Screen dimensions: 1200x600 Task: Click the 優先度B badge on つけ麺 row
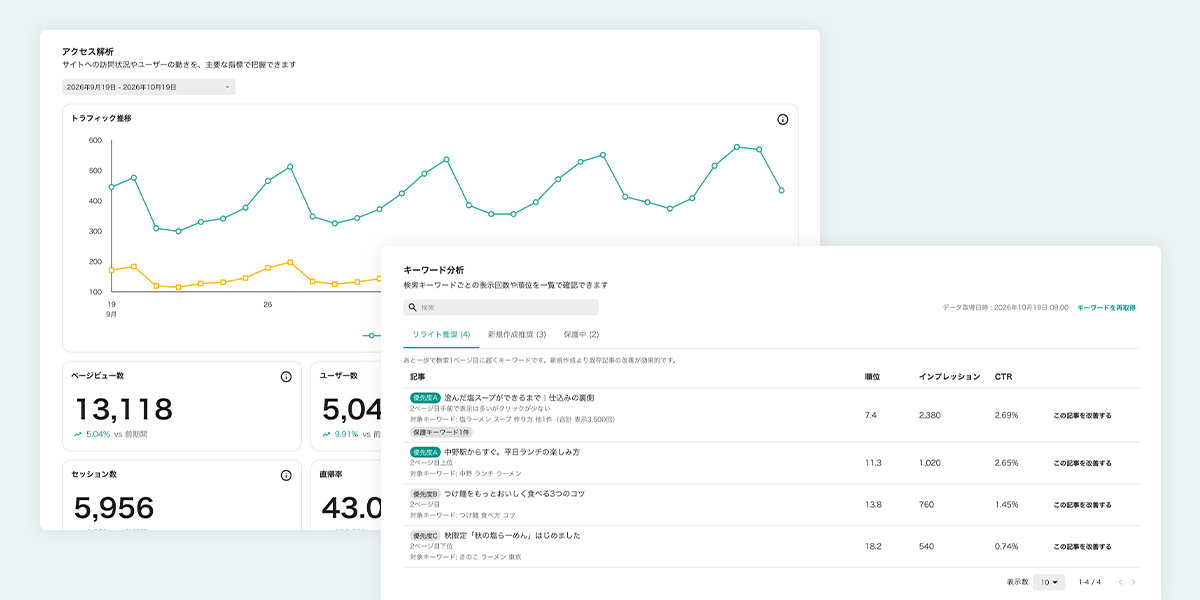(x=424, y=494)
